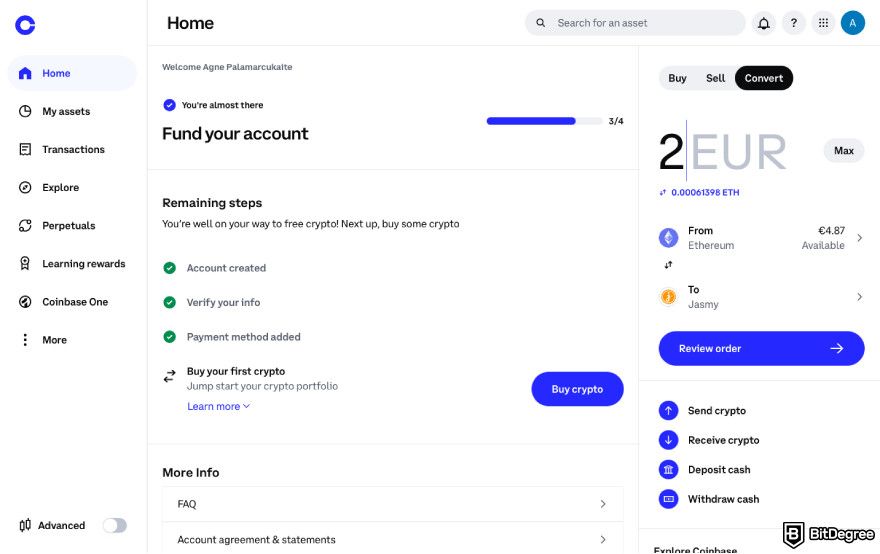The width and height of the screenshot is (880, 554).
Task: Click the Home page title
Action: pyautogui.click(x=190, y=23)
